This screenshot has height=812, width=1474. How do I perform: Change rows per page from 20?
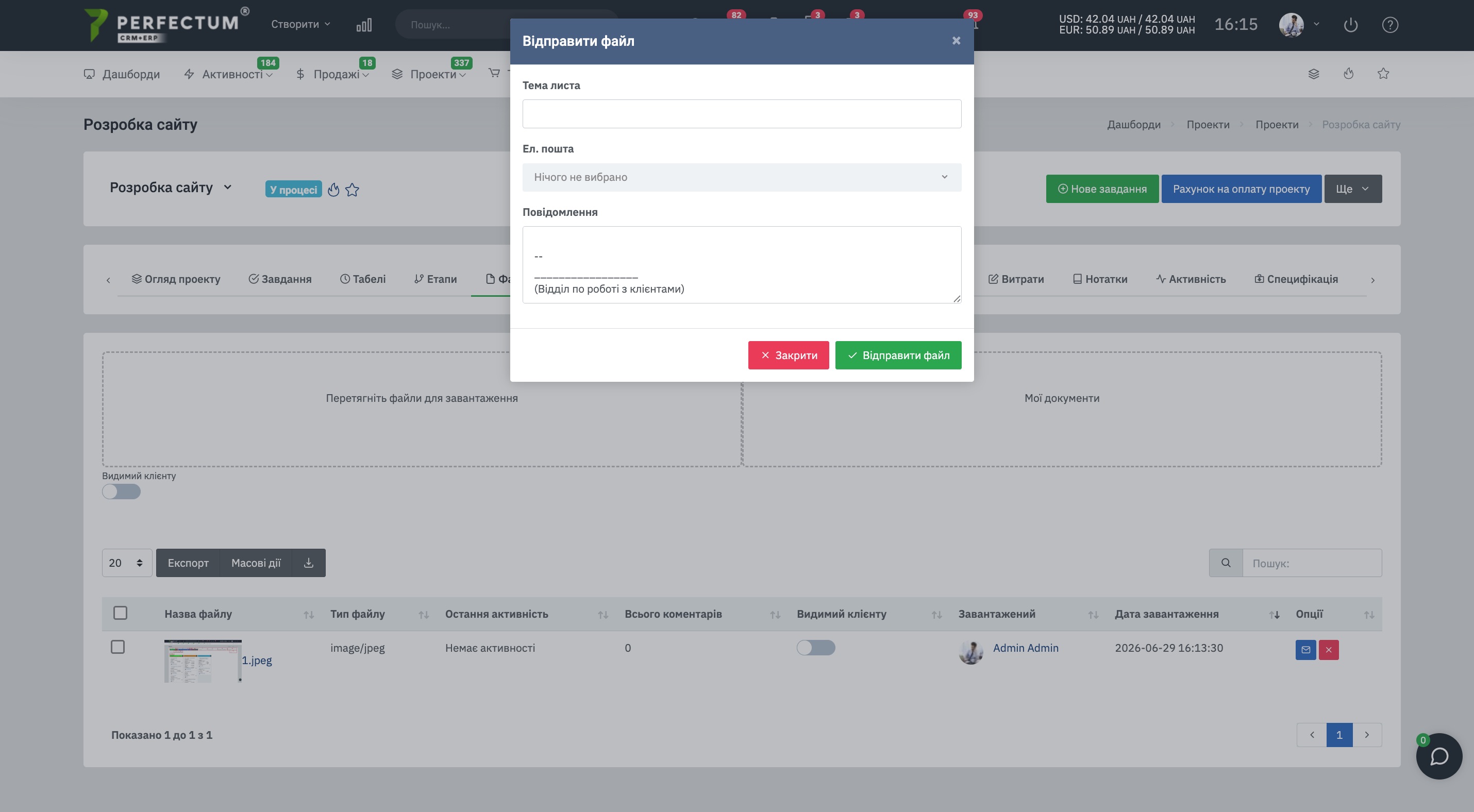point(127,563)
